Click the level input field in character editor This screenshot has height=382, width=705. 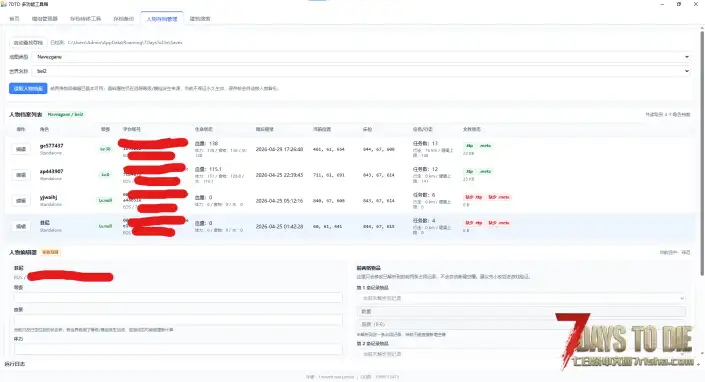[178, 298]
